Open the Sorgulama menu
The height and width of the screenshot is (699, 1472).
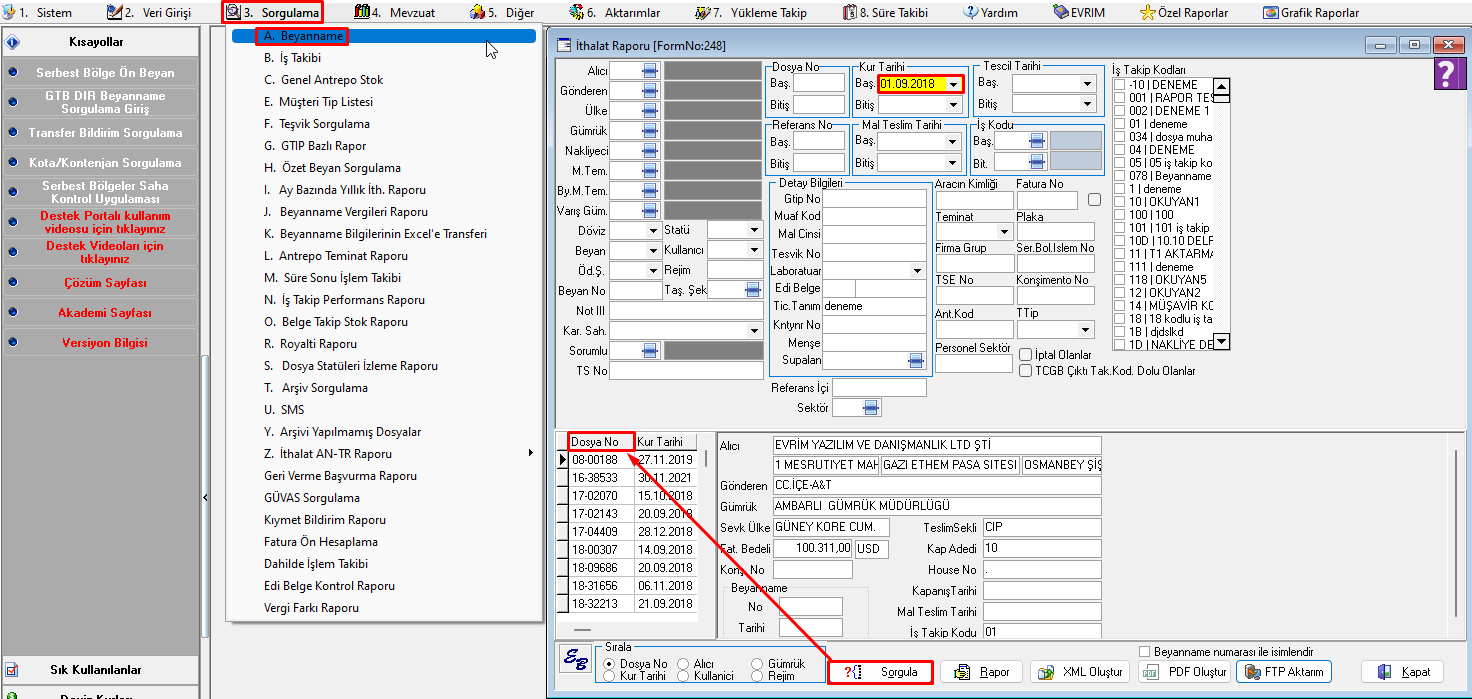point(273,13)
